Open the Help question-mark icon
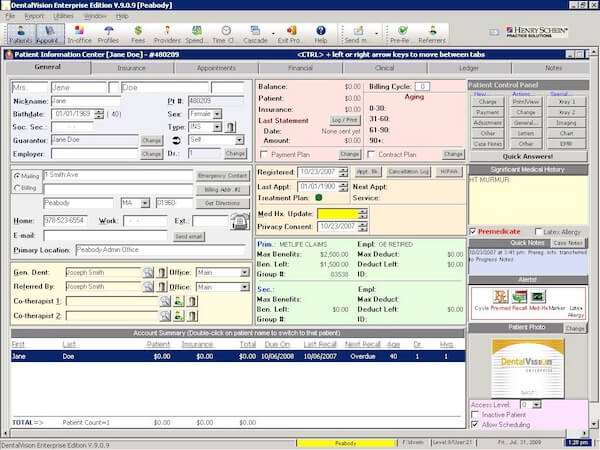 pyautogui.click(x=321, y=34)
